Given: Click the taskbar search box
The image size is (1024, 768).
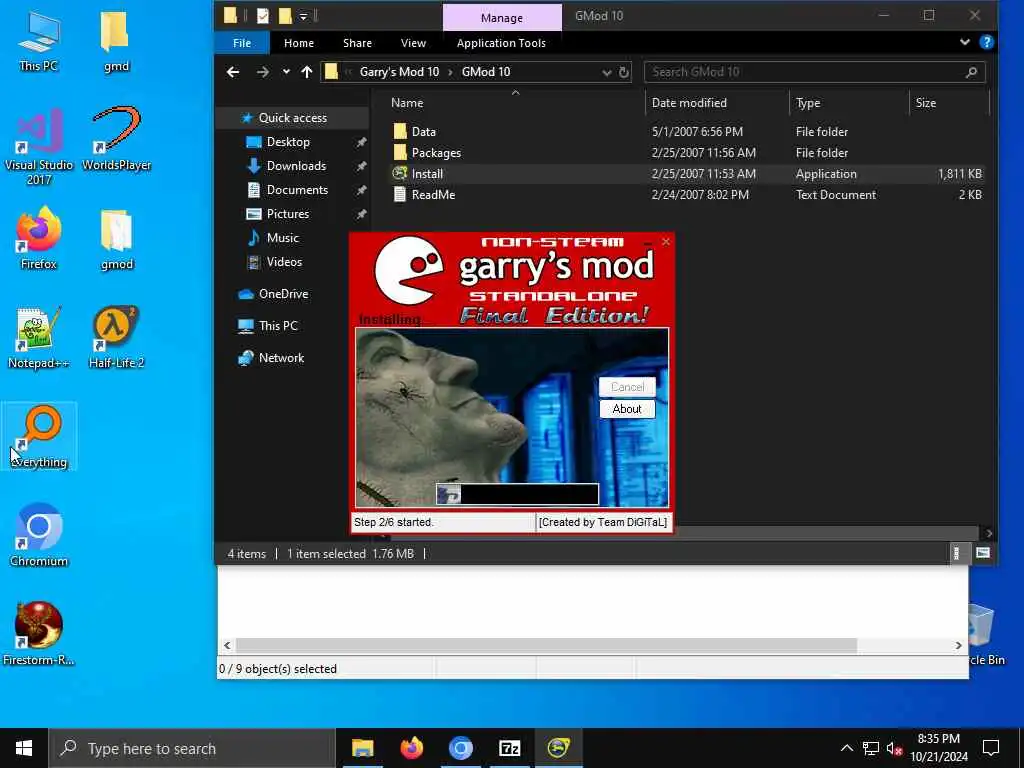Looking at the screenshot, I should click(x=192, y=748).
